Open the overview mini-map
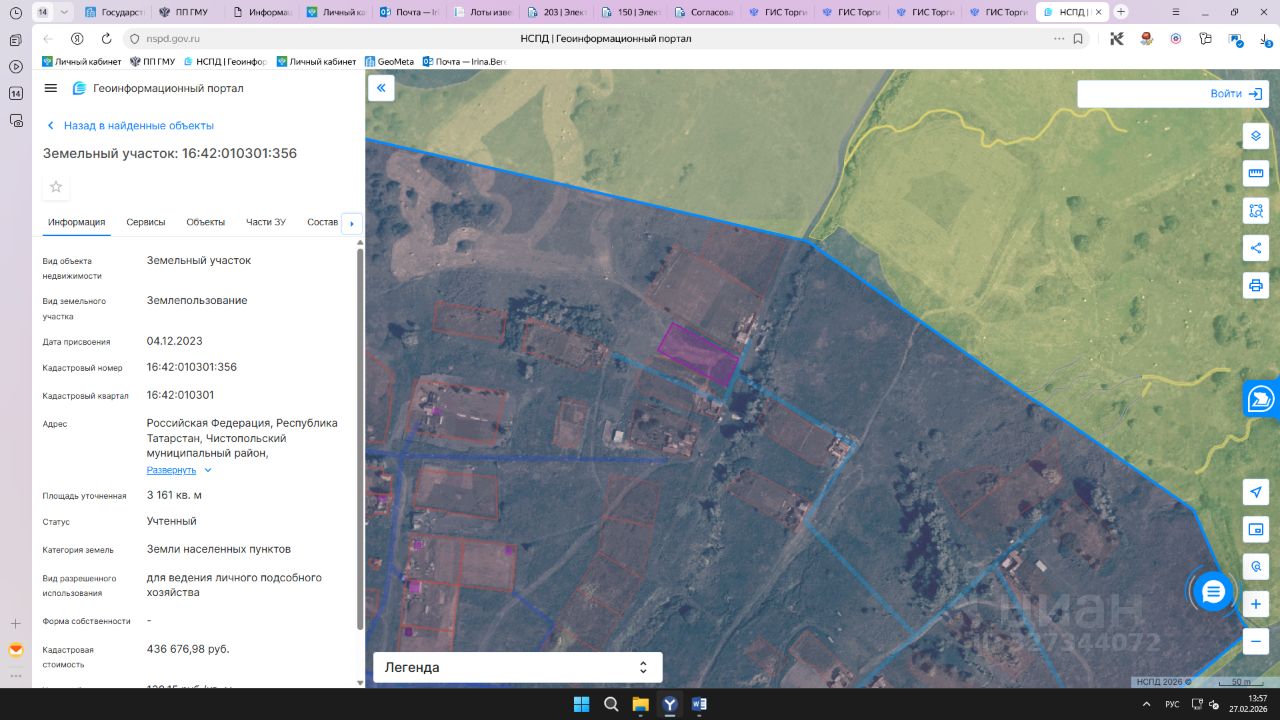This screenshot has height=720, width=1280. [x=1256, y=529]
